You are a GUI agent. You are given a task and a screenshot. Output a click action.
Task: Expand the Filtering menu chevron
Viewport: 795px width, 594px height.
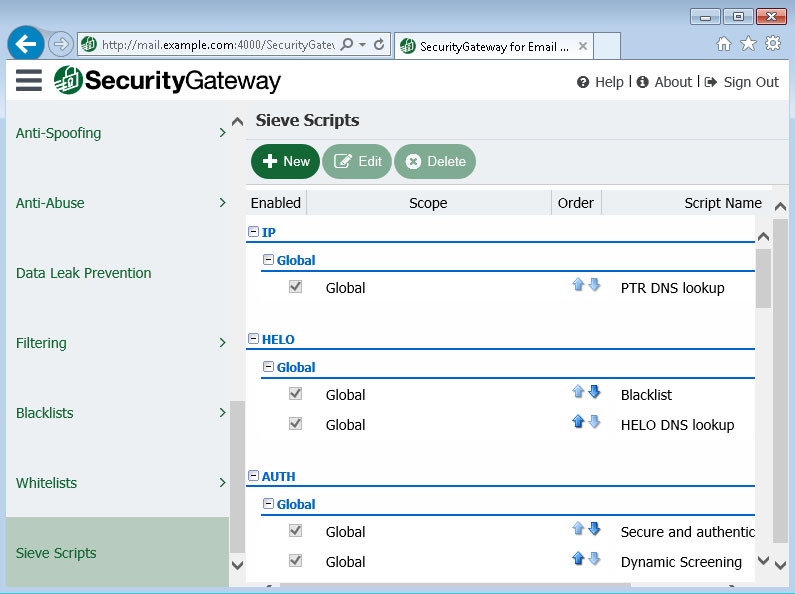pyautogui.click(x=222, y=343)
